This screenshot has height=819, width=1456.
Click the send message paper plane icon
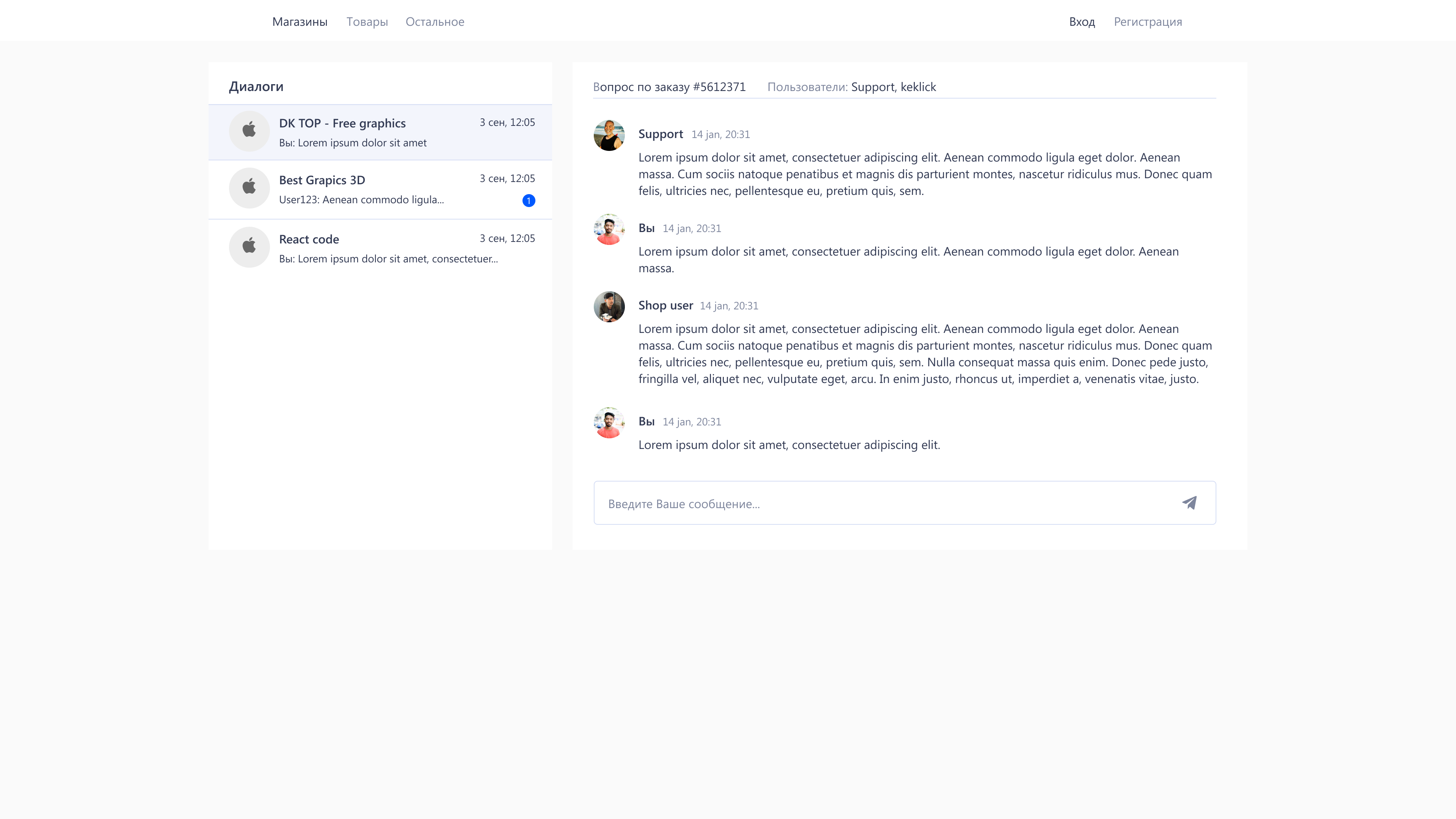click(x=1189, y=502)
